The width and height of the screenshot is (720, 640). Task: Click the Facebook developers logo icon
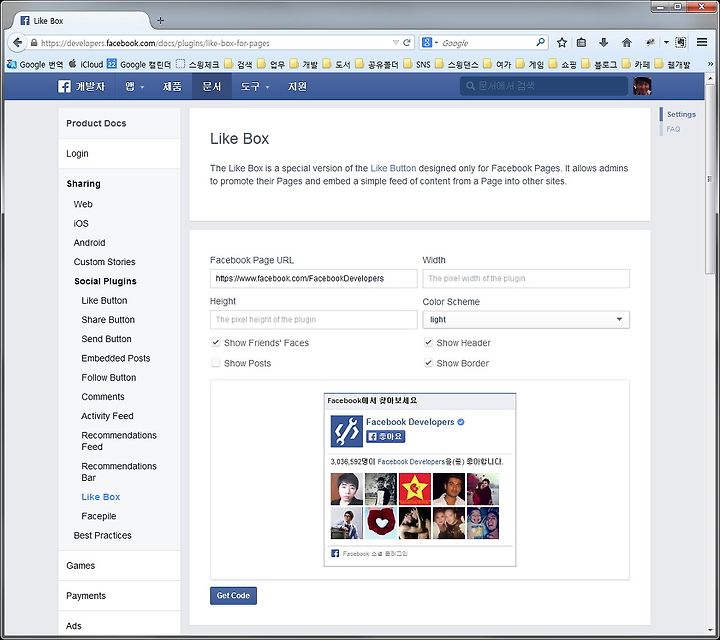[64, 86]
